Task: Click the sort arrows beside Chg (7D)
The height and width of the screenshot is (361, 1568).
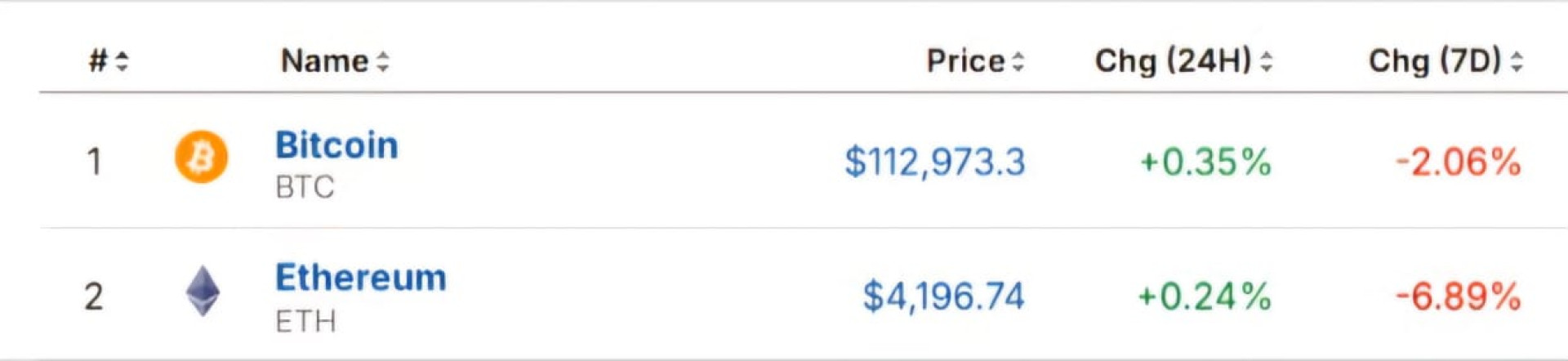Action: (1517, 61)
